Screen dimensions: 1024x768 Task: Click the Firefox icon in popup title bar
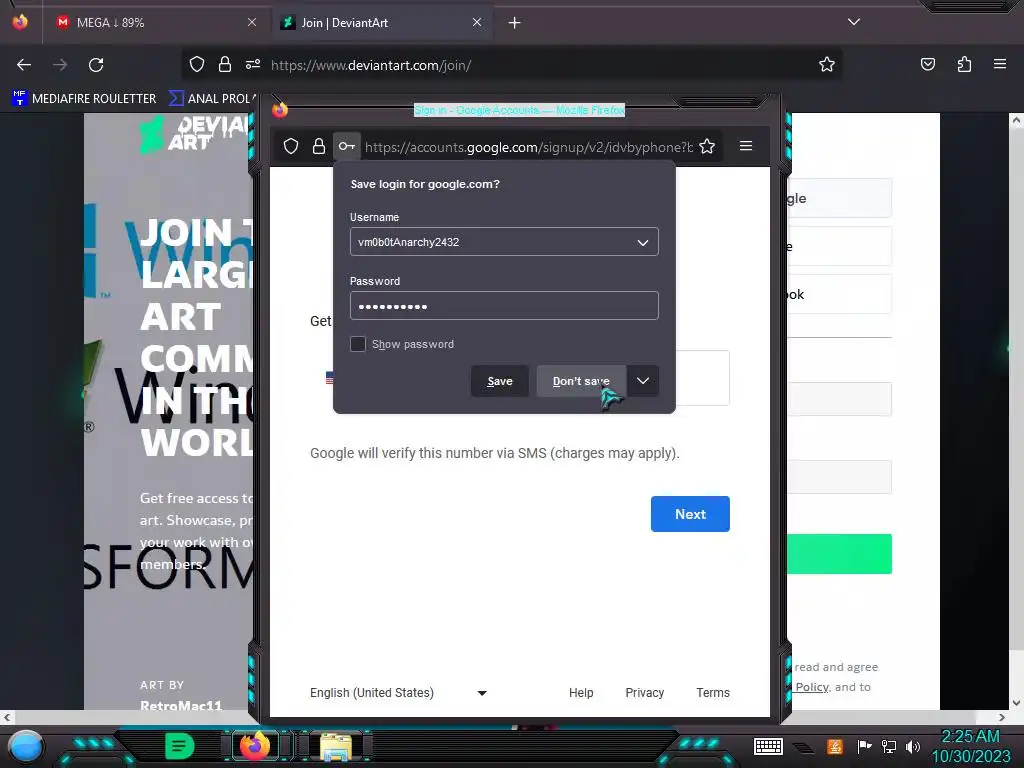coord(280,110)
